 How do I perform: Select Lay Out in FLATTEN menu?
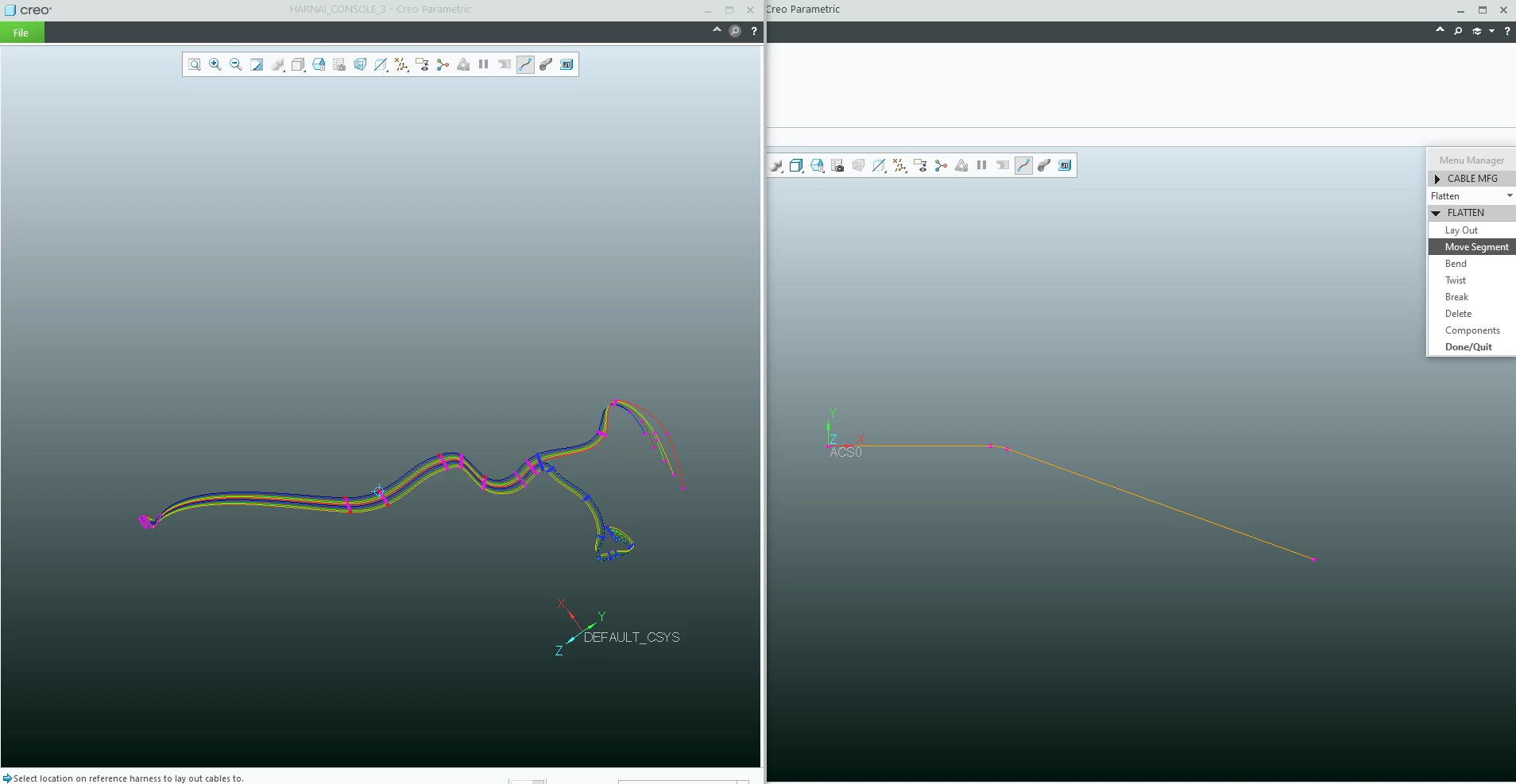pos(1472,230)
